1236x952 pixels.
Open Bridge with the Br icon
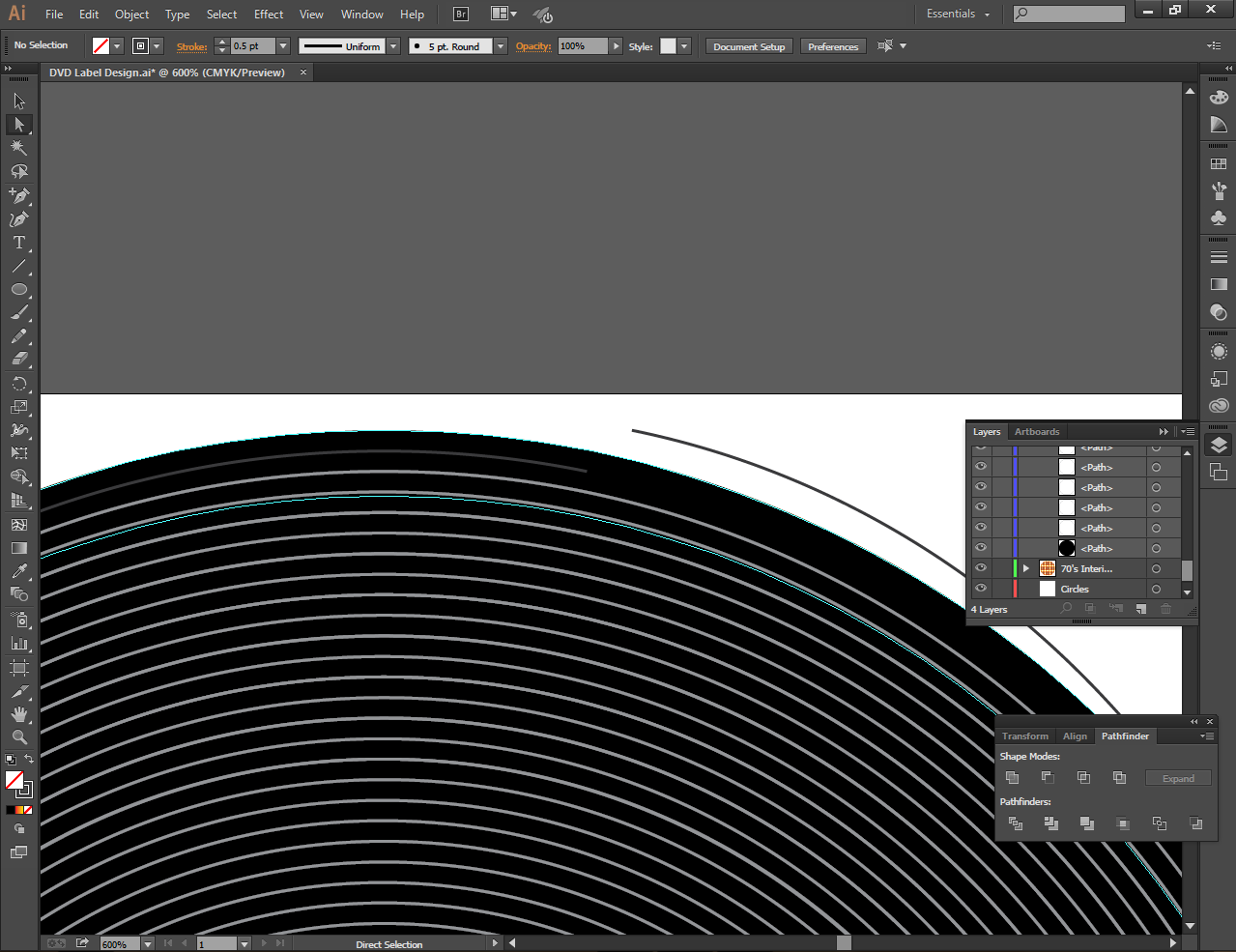(x=461, y=14)
